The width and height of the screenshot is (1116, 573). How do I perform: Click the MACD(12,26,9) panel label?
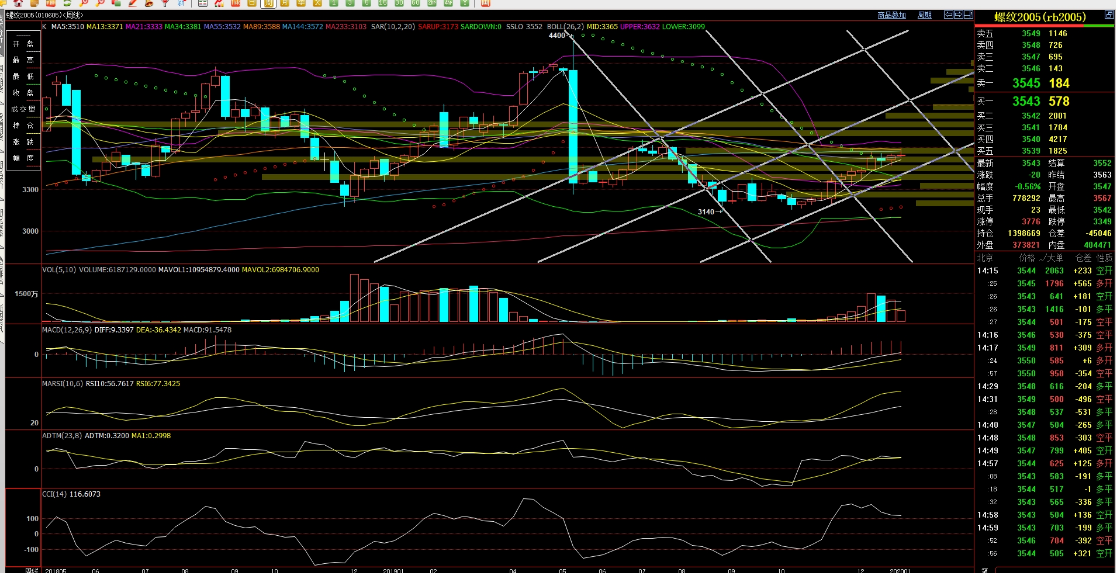tap(66, 330)
